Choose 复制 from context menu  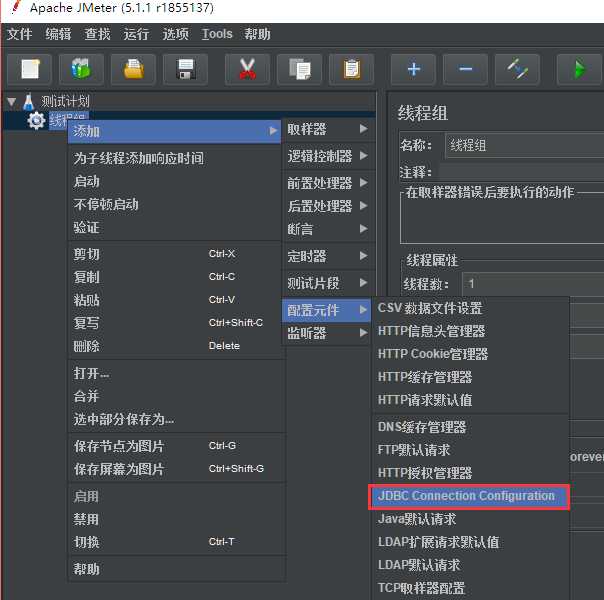[x=174, y=277]
